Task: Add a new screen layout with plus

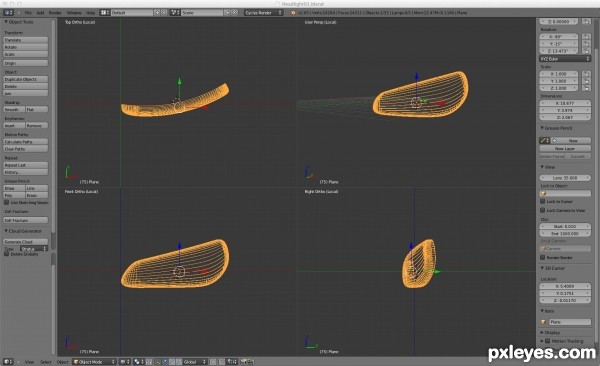Action: pos(157,13)
